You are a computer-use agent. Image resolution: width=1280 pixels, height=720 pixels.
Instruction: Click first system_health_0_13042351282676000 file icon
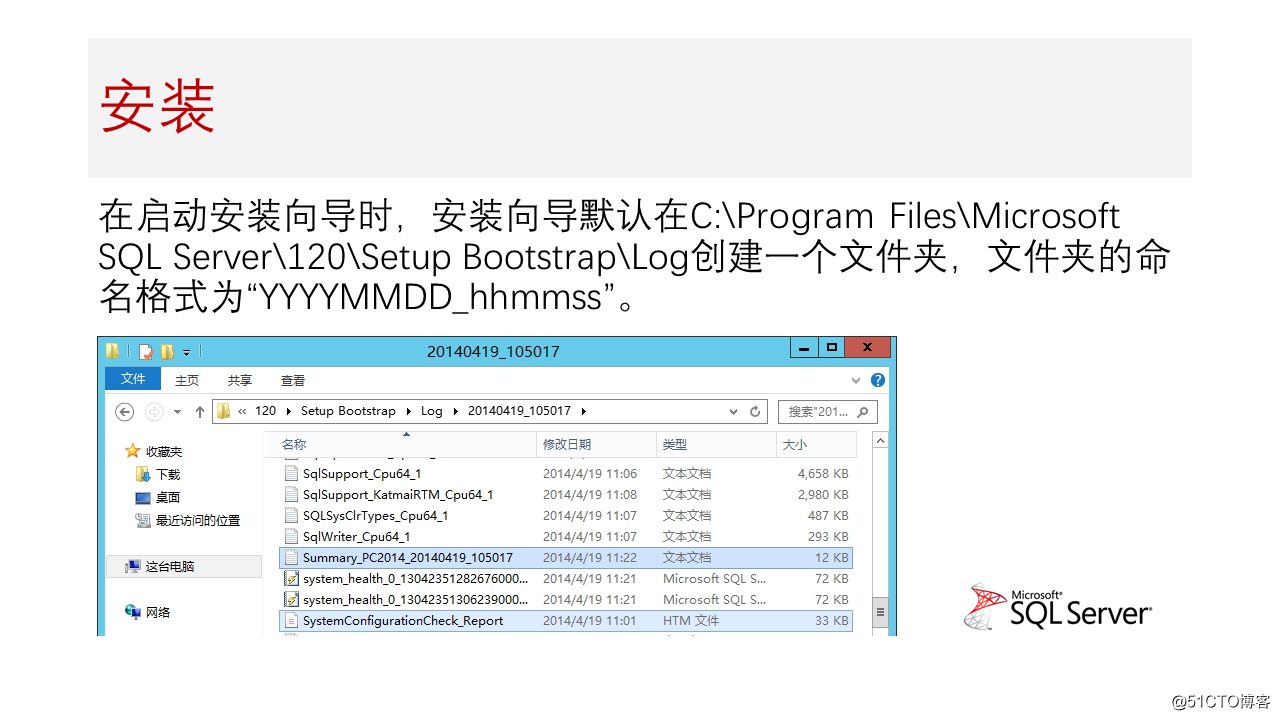point(292,578)
